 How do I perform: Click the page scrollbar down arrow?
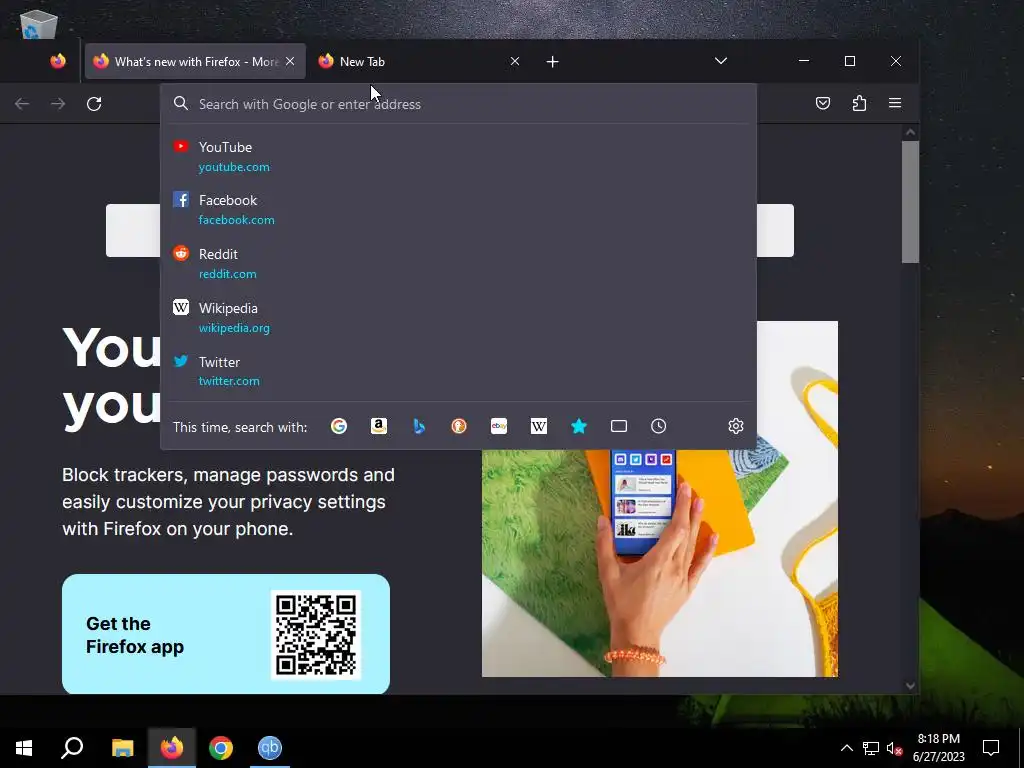pos(910,686)
